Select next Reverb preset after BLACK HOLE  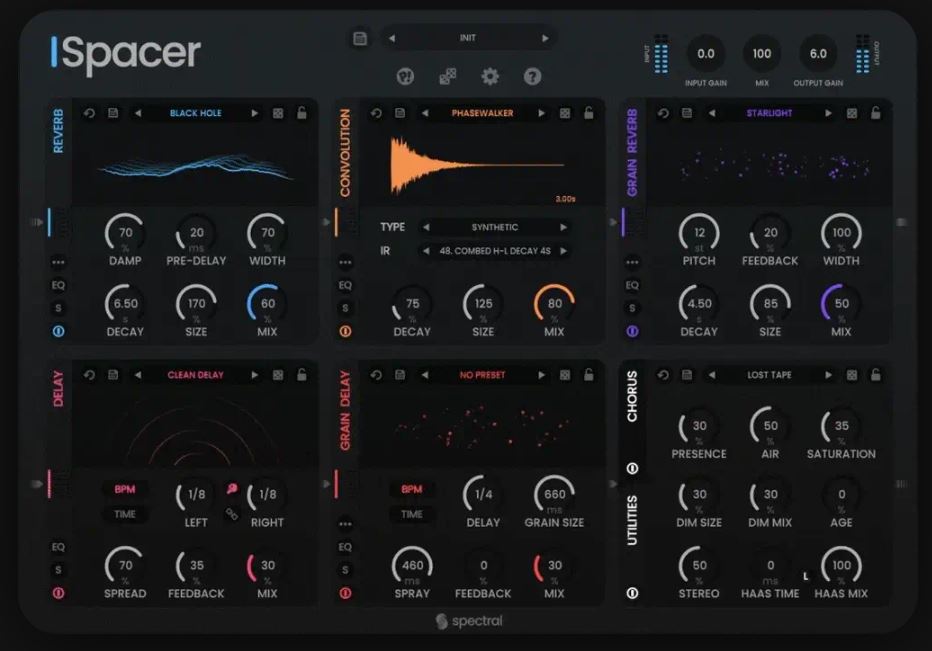254,113
